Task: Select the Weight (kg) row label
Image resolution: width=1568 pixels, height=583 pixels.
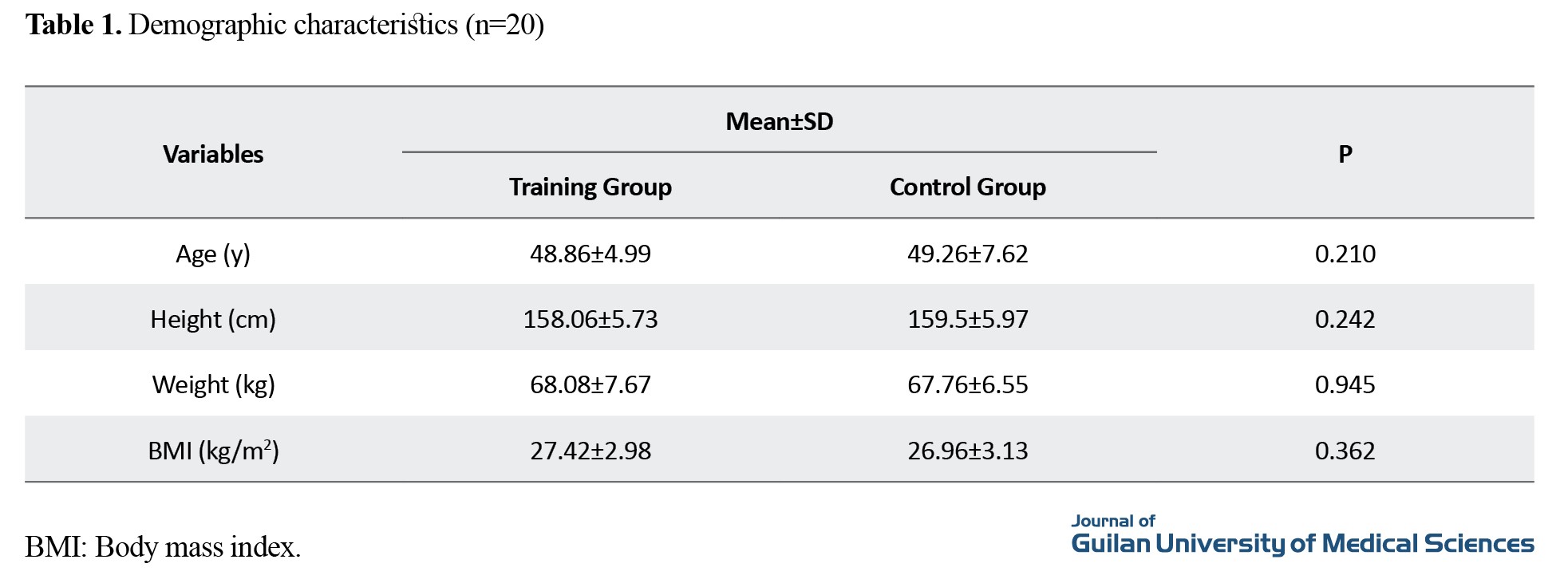Action: (213, 384)
